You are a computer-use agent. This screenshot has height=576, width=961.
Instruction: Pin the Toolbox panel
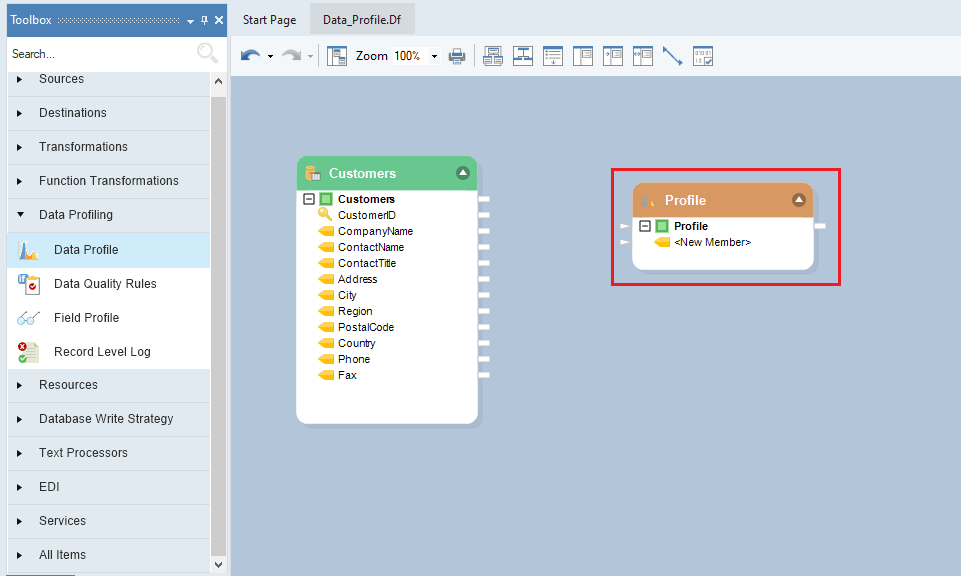(205, 20)
